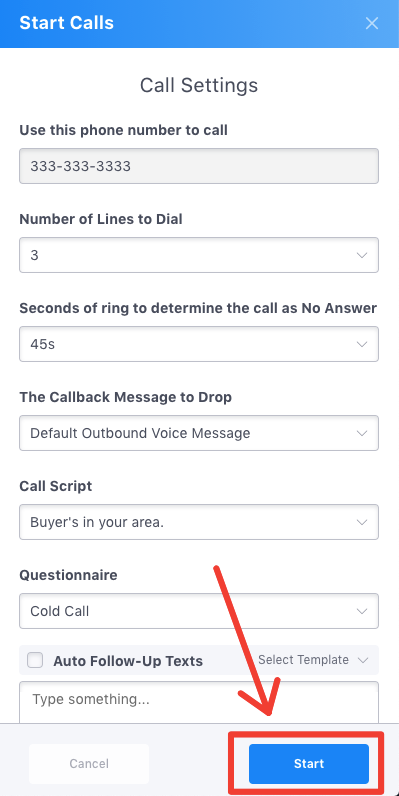Expand the No Answer ring seconds dropdown

[199, 344]
